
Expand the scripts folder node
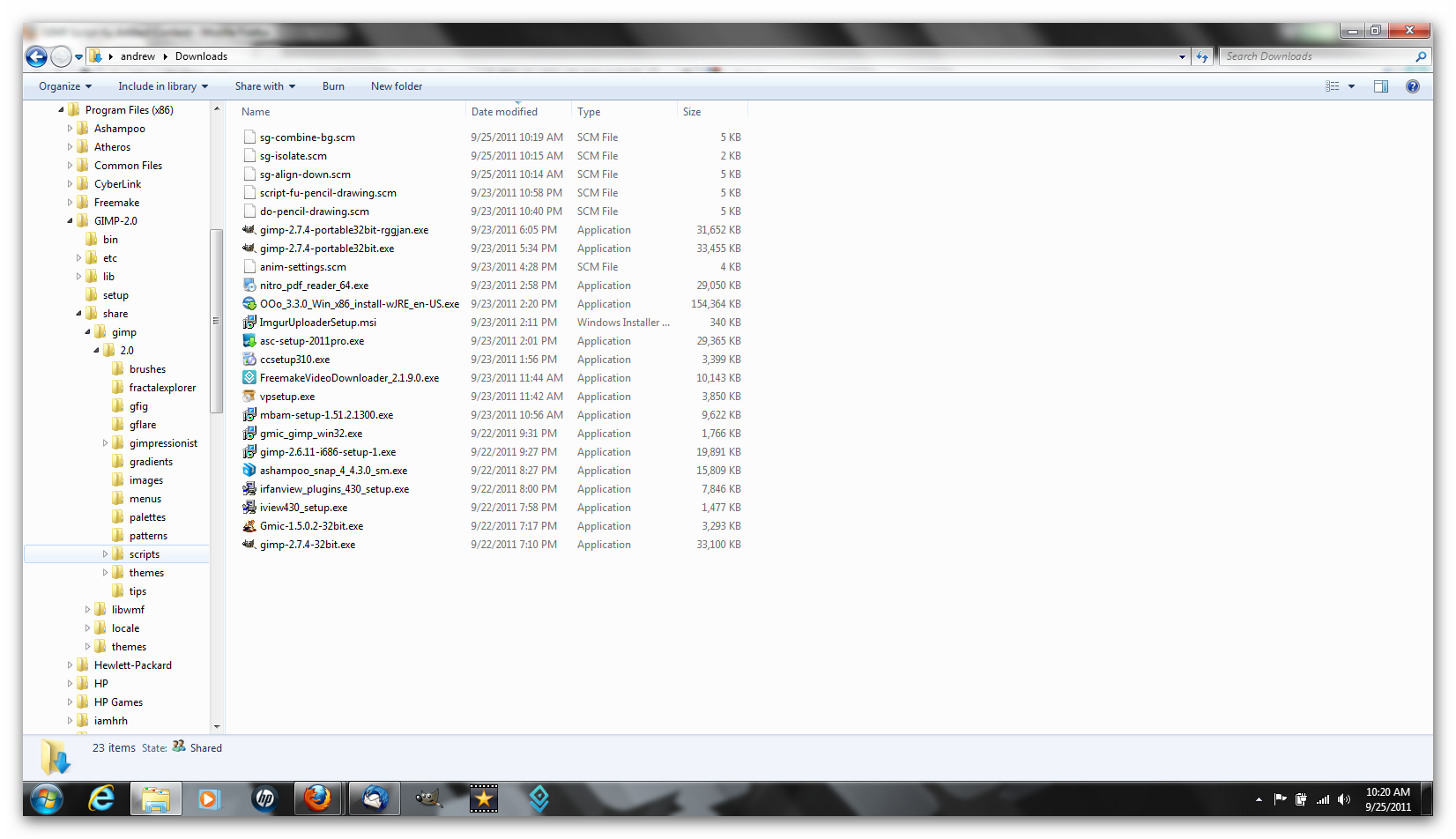click(105, 554)
